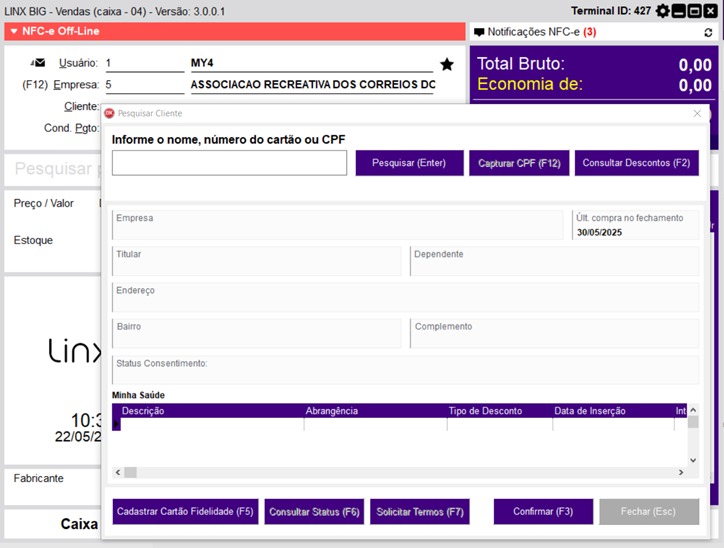Click the Economia de label
The image size is (724, 548).
[530, 84]
